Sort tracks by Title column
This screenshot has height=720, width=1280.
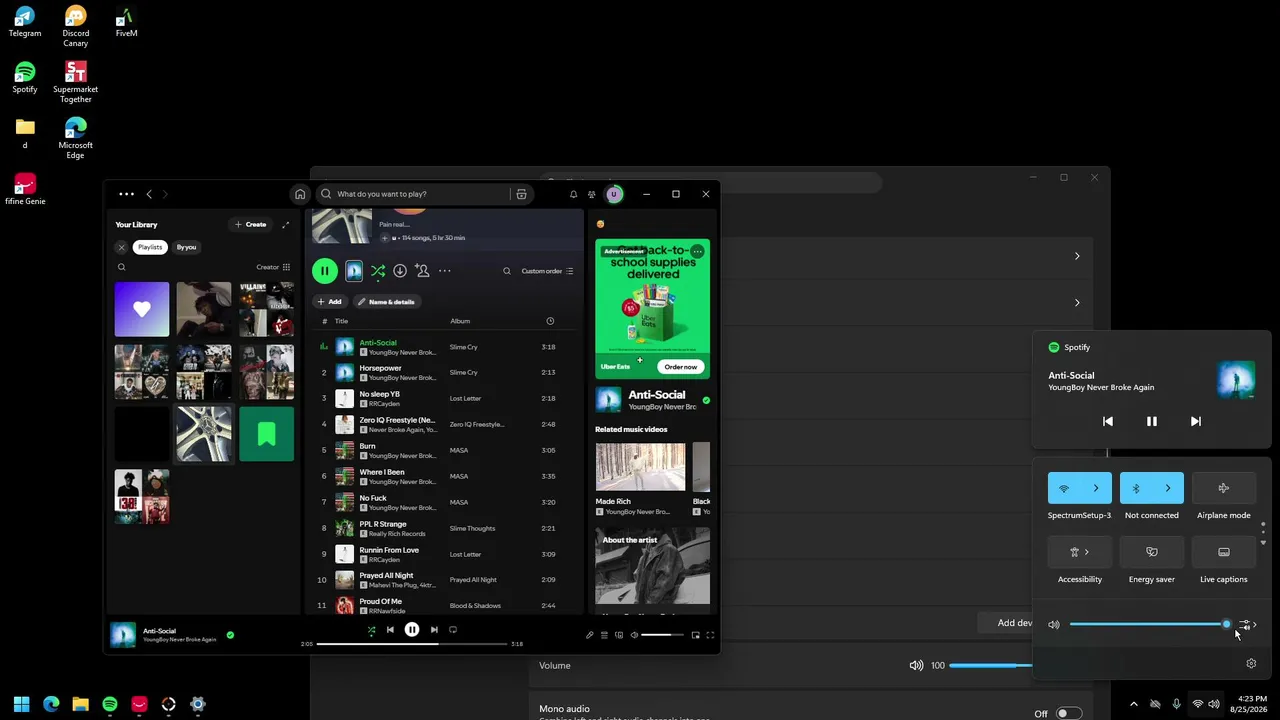point(341,321)
